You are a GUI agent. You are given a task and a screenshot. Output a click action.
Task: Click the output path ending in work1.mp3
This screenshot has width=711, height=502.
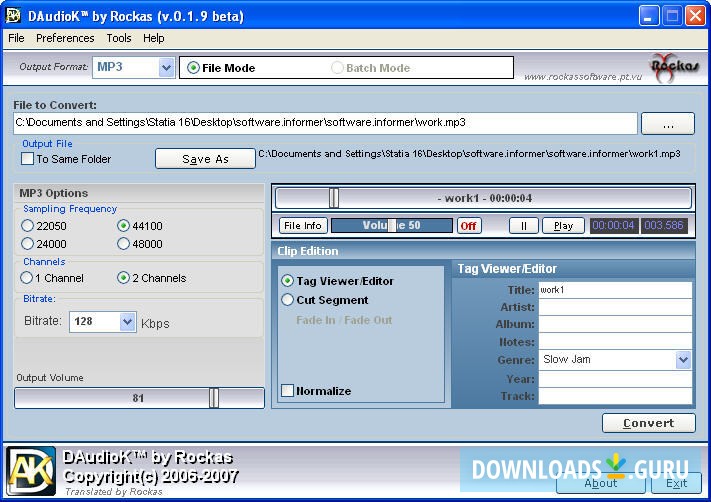click(x=469, y=154)
